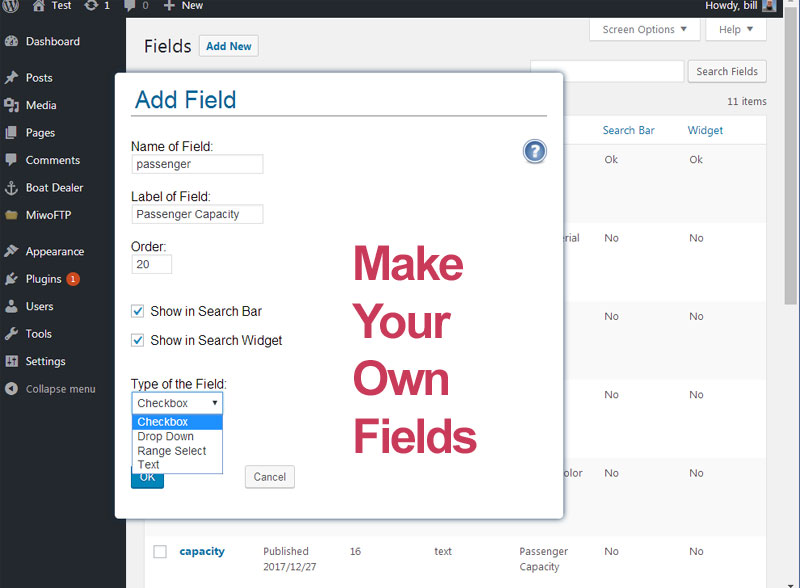Screen dimensions: 800x588
Task: Click the Tools wrench icon
Action: (x=11, y=334)
